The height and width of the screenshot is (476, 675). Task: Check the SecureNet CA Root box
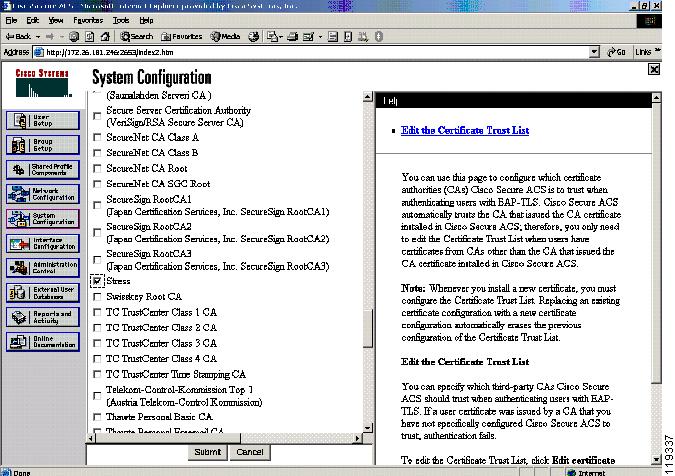tap(97, 168)
